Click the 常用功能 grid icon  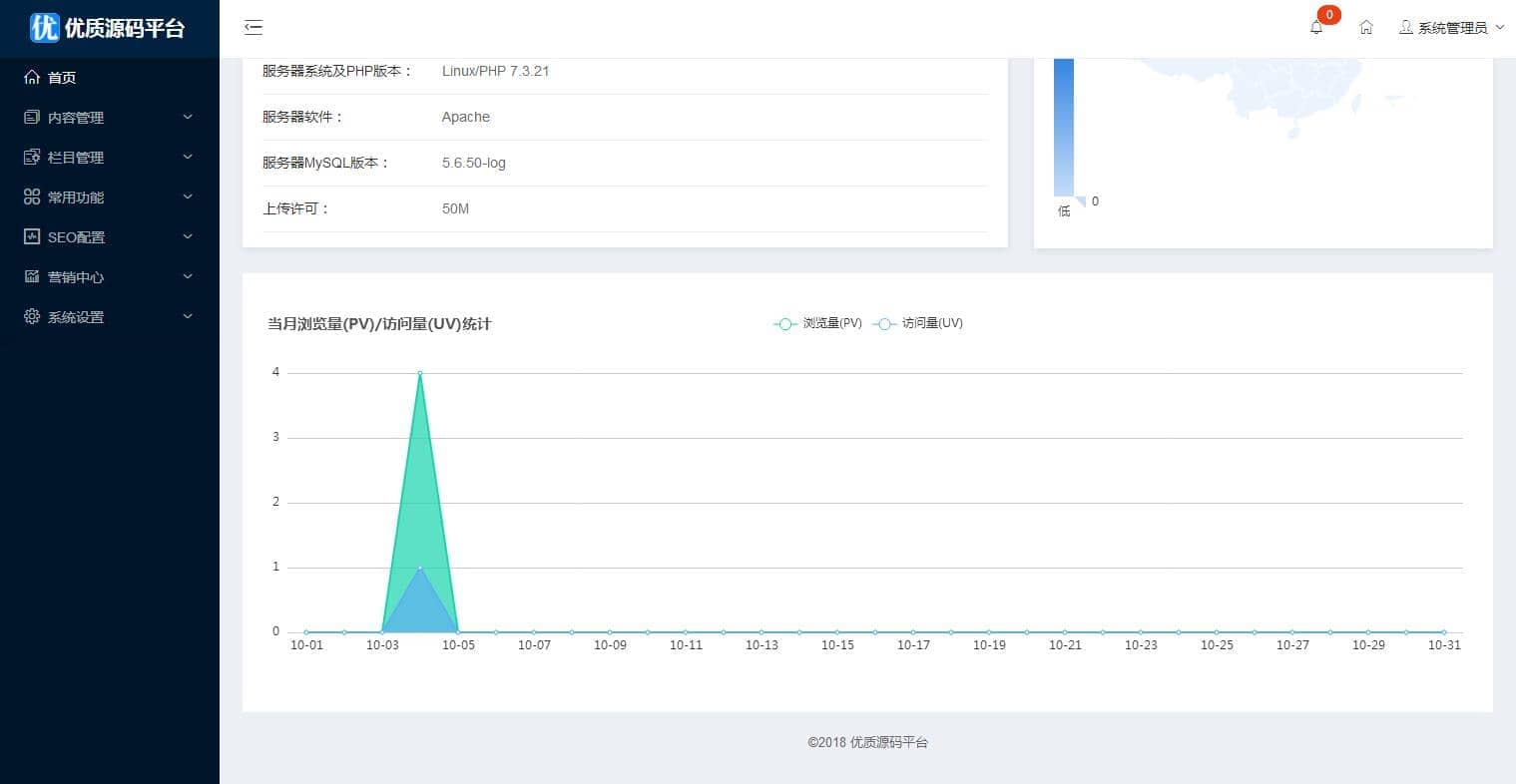click(32, 197)
